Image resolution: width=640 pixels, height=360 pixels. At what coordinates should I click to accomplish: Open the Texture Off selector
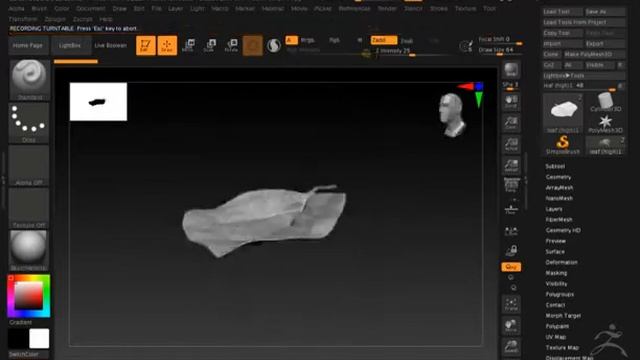click(29, 208)
